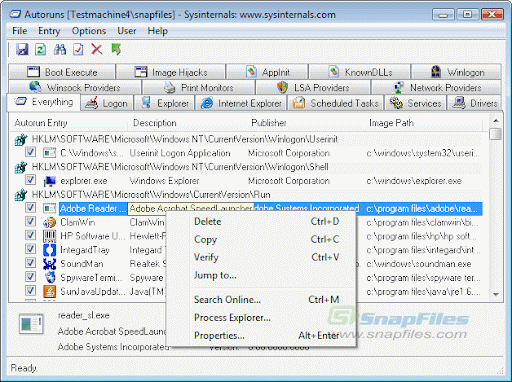Switch to the Print Monitors tab
The height and width of the screenshot is (382, 512).
coord(199,87)
